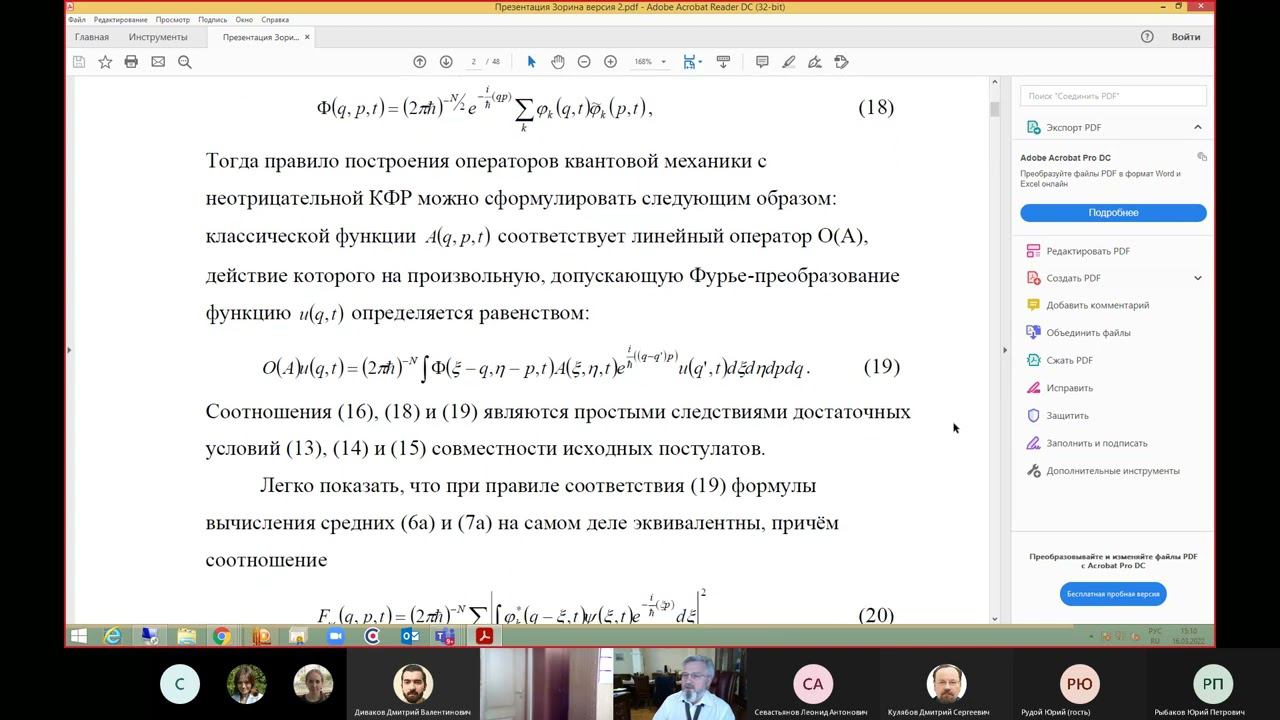
Task: Expand the Создать PDF chevron
Action: [1197, 278]
